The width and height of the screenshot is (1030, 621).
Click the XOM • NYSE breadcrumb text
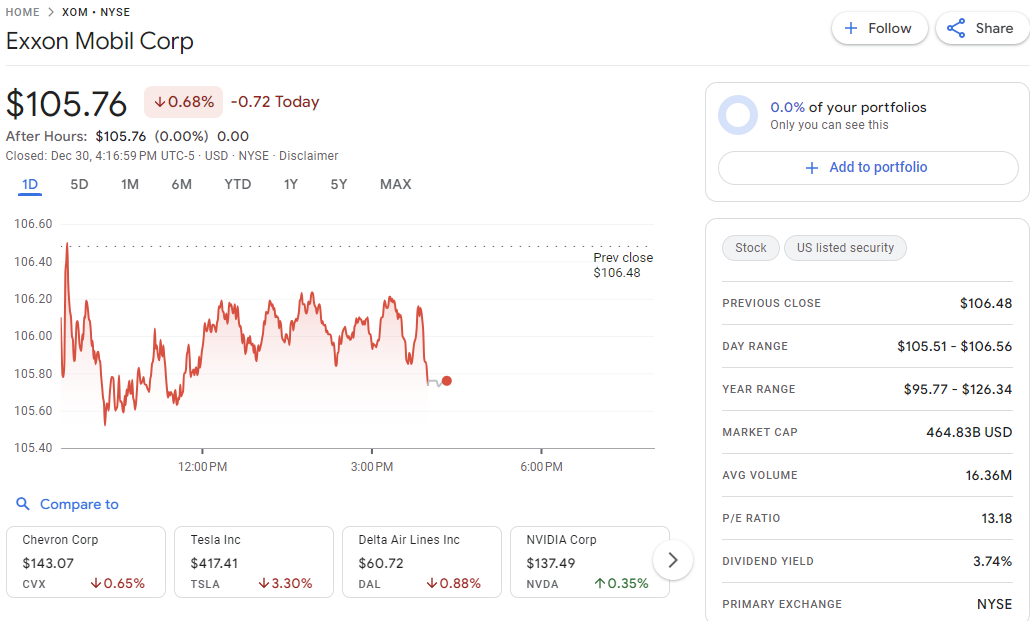pos(96,12)
